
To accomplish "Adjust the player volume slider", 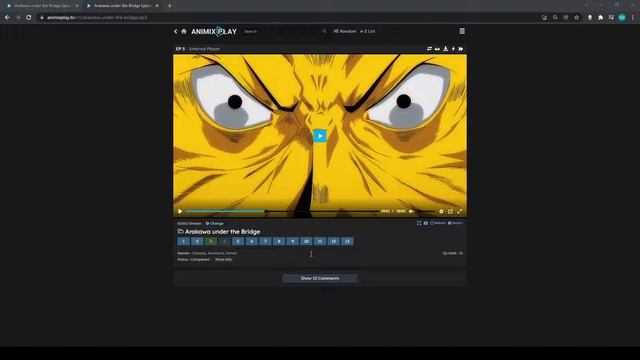I will [x=426, y=211].
